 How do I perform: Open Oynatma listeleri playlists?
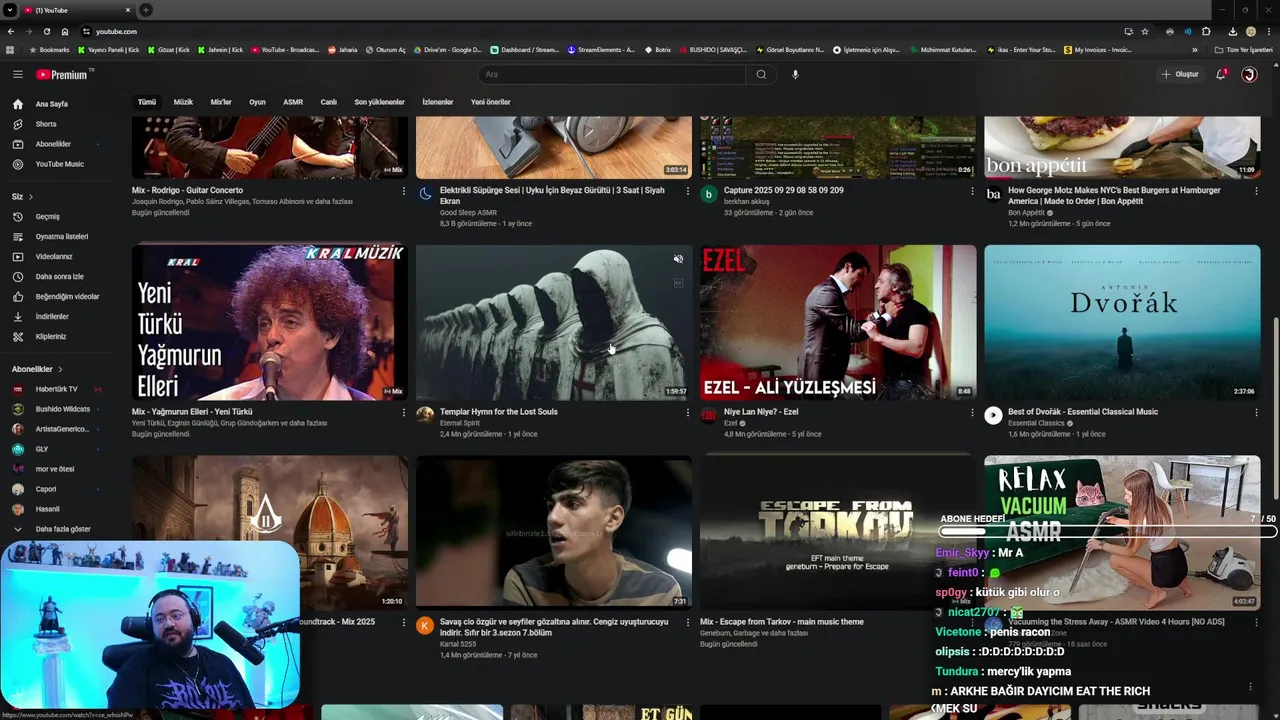pos(61,236)
